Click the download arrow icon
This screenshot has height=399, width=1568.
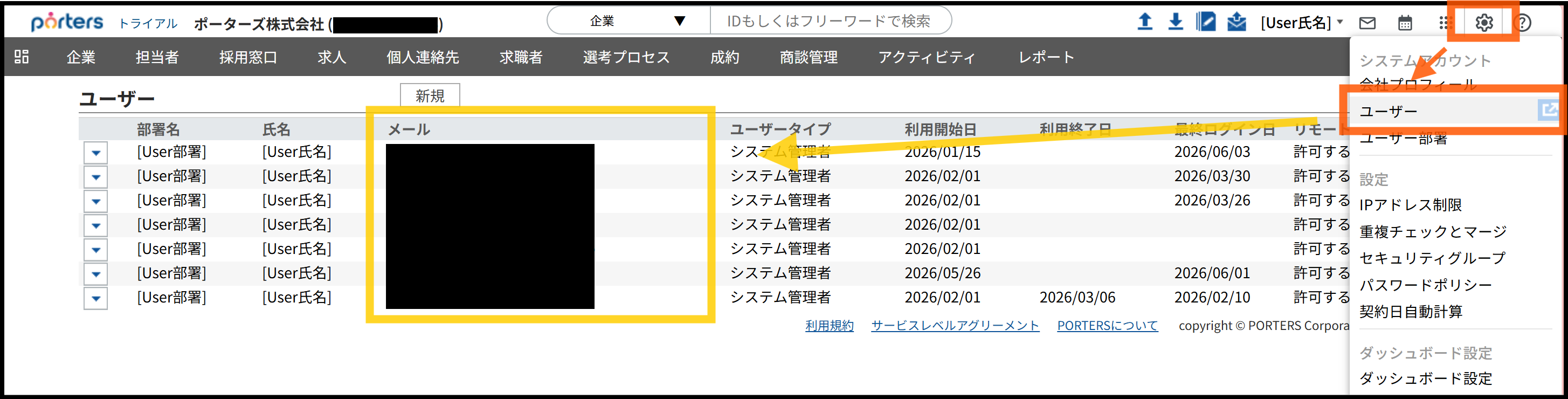pos(1176,22)
